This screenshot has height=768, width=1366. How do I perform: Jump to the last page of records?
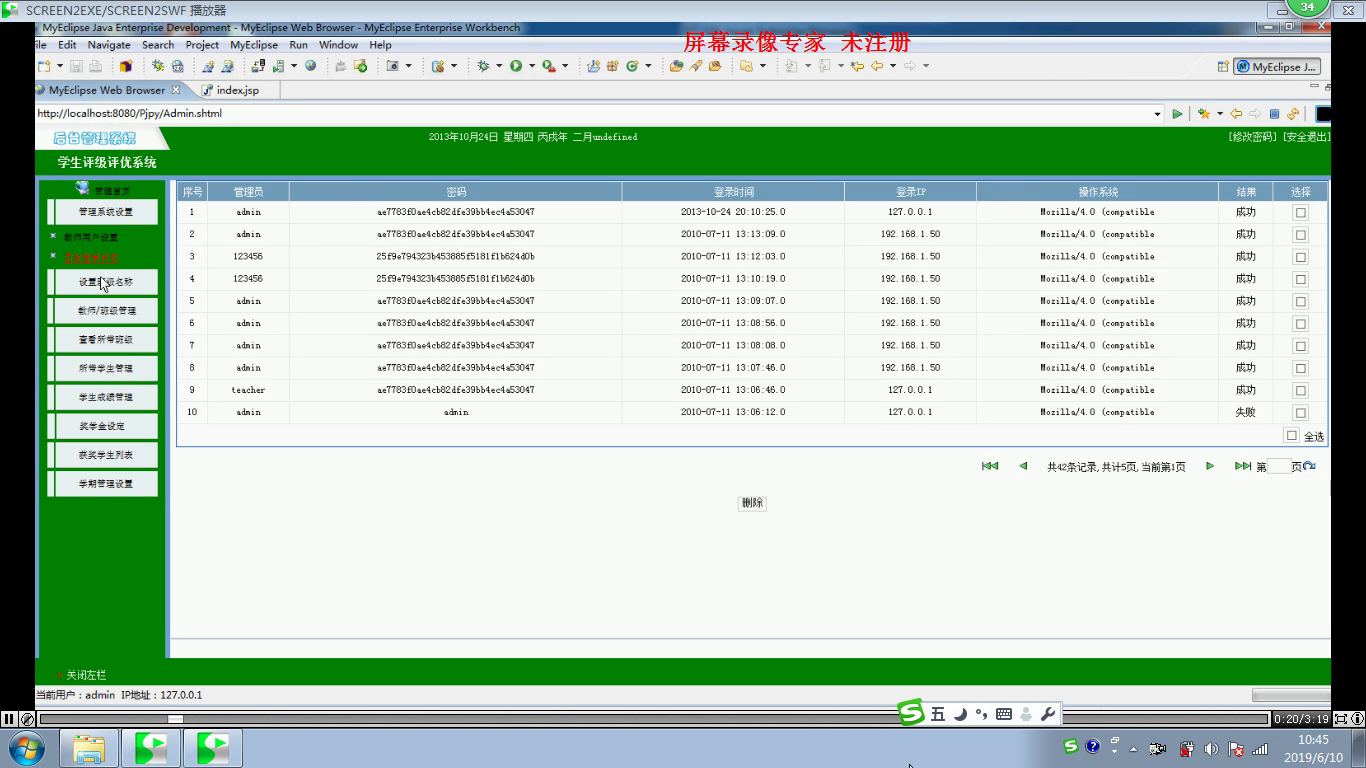[x=1242, y=466]
